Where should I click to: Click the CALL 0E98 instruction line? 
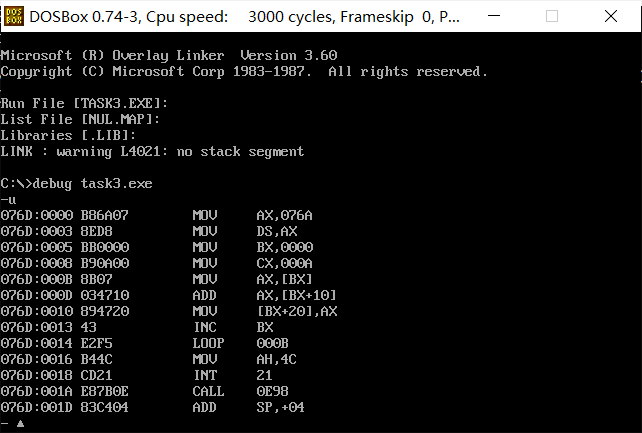(x=145, y=391)
